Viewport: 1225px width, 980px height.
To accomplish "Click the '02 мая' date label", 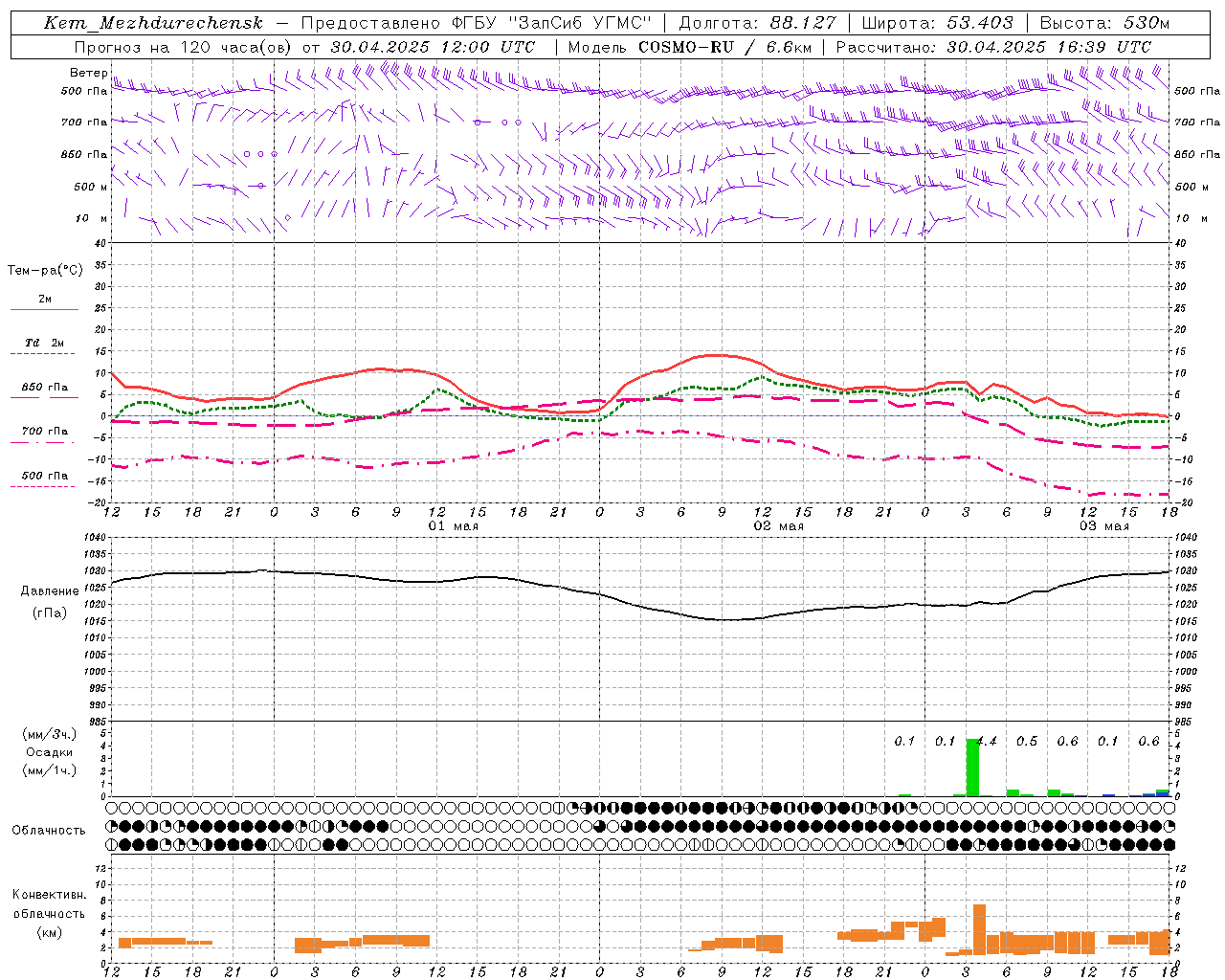I will pyautogui.click(x=778, y=526).
